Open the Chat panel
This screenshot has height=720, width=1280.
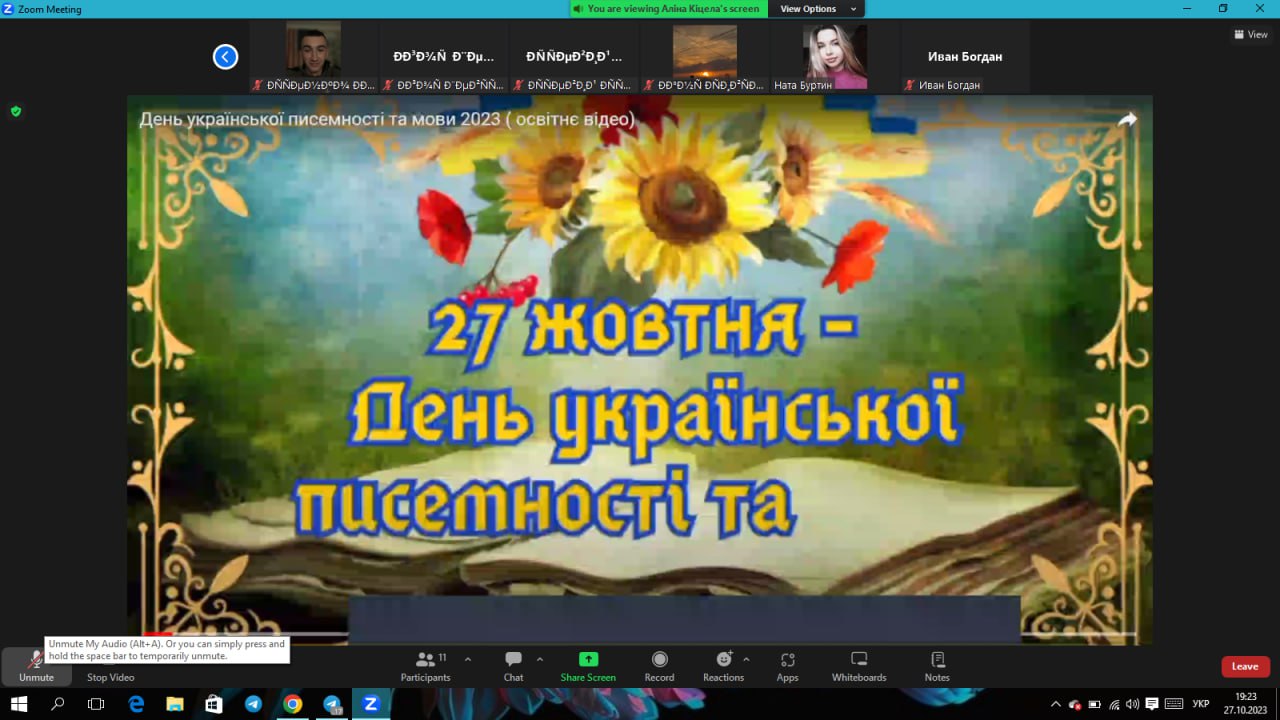click(x=513, y=665)
